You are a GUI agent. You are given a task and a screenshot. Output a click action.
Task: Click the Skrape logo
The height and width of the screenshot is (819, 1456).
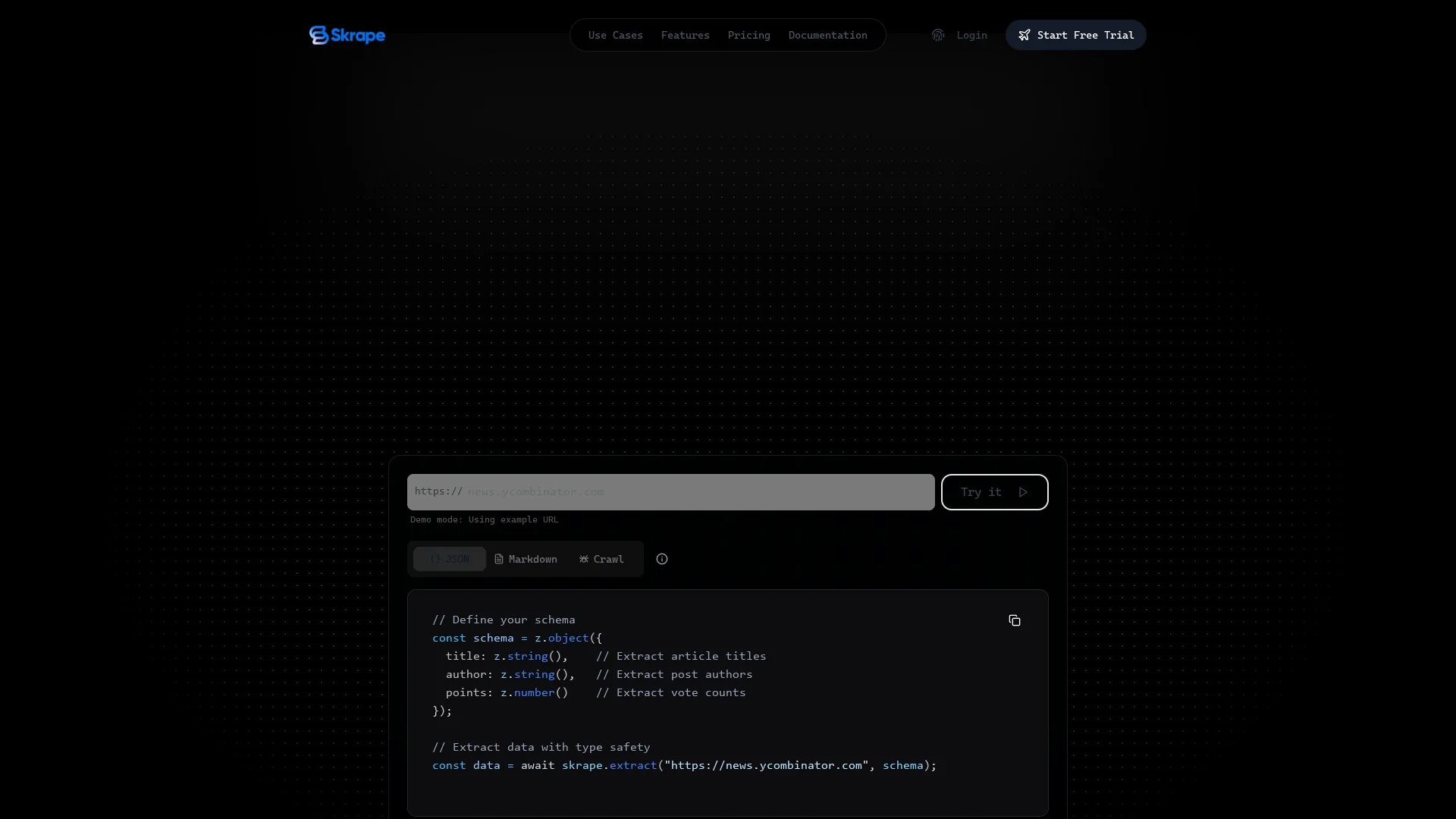(347, 35)
